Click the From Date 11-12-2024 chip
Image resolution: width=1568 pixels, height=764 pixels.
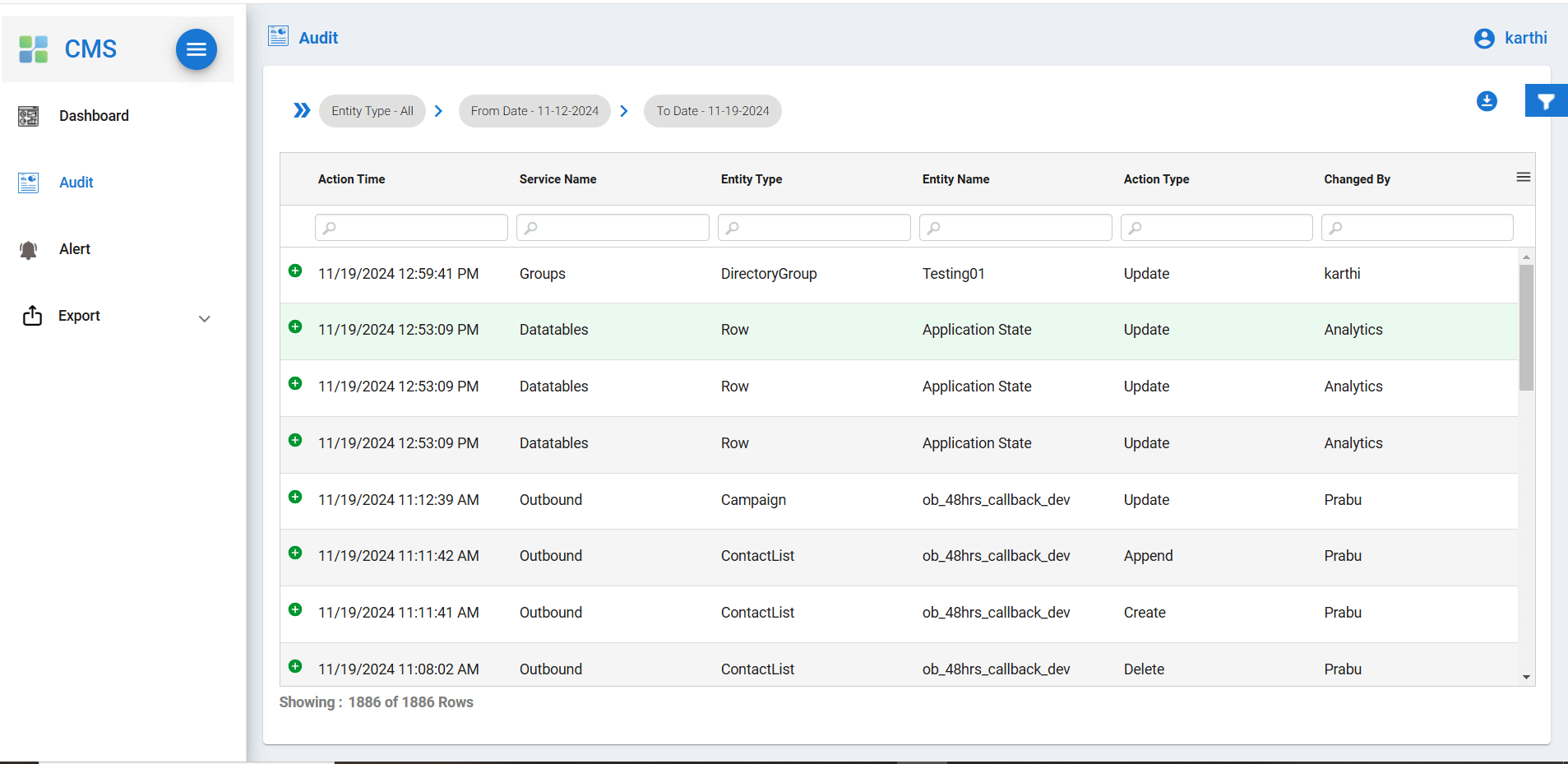(534, 111)
